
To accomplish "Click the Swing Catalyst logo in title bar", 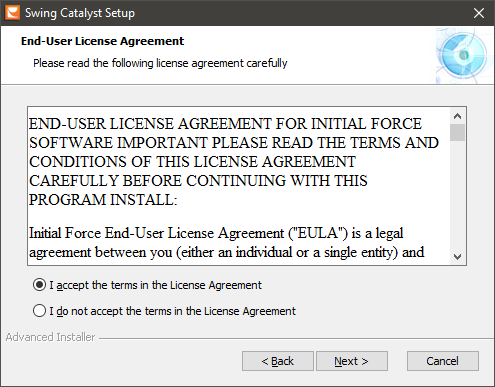I will coord(12,13).
